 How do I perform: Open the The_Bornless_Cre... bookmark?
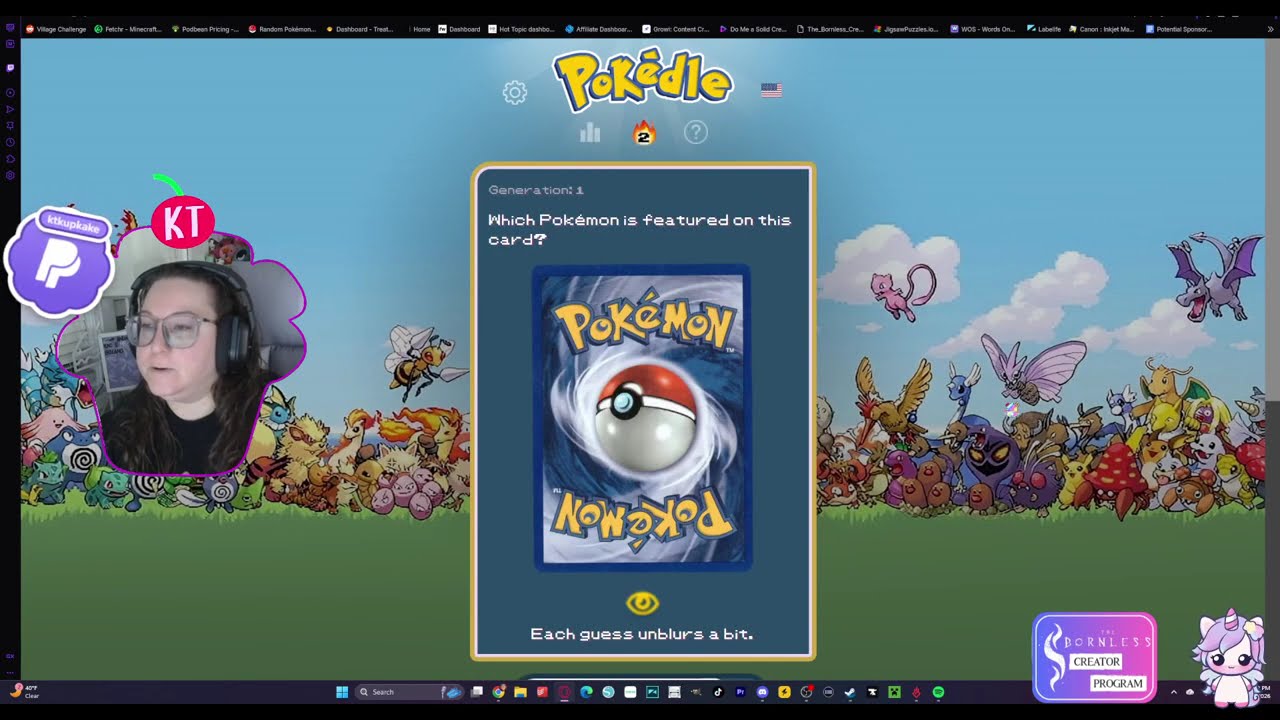[x=830, y=29]
